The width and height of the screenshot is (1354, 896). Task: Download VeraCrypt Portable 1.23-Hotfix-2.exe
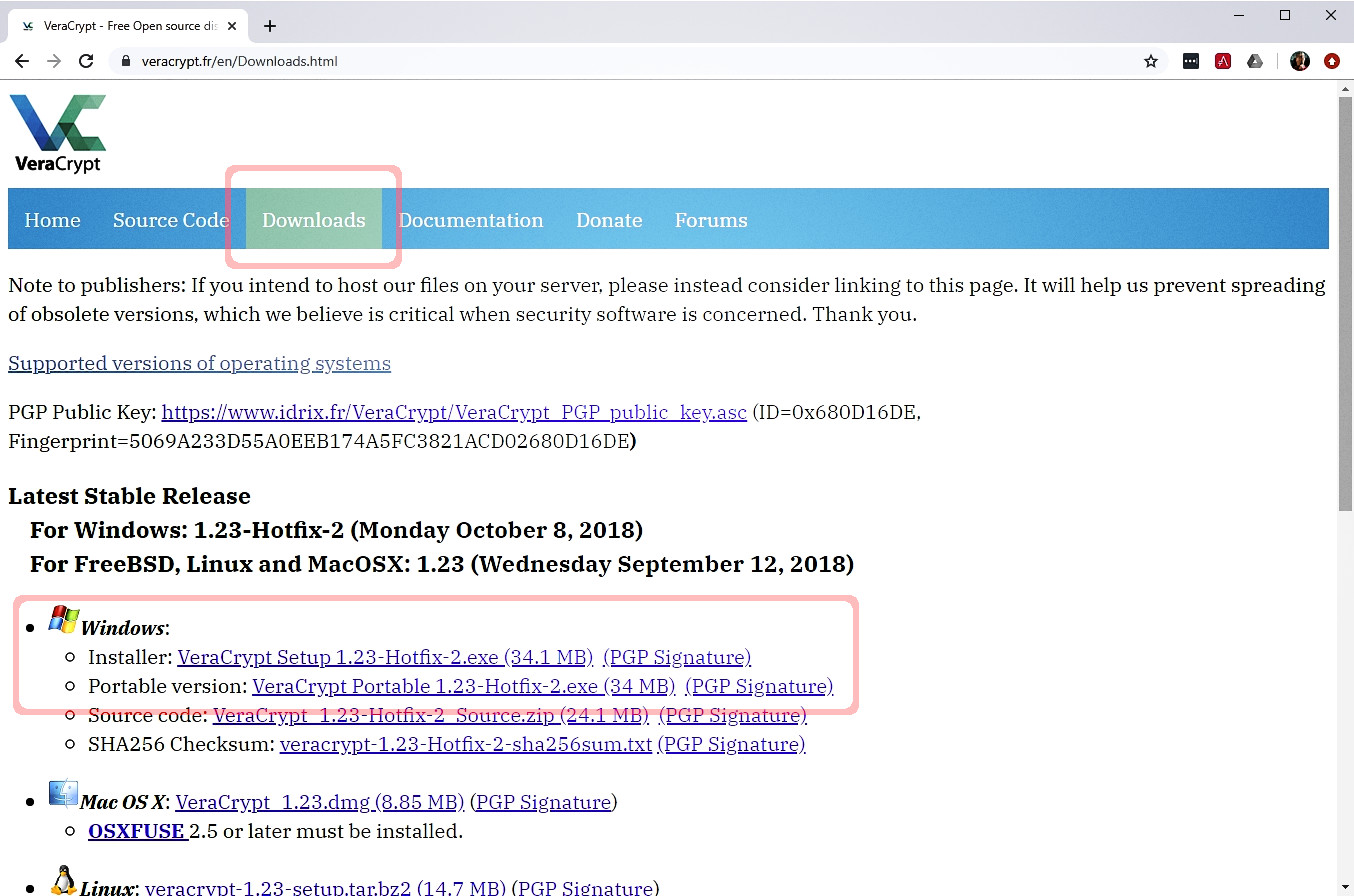click(x=464, y=686)
